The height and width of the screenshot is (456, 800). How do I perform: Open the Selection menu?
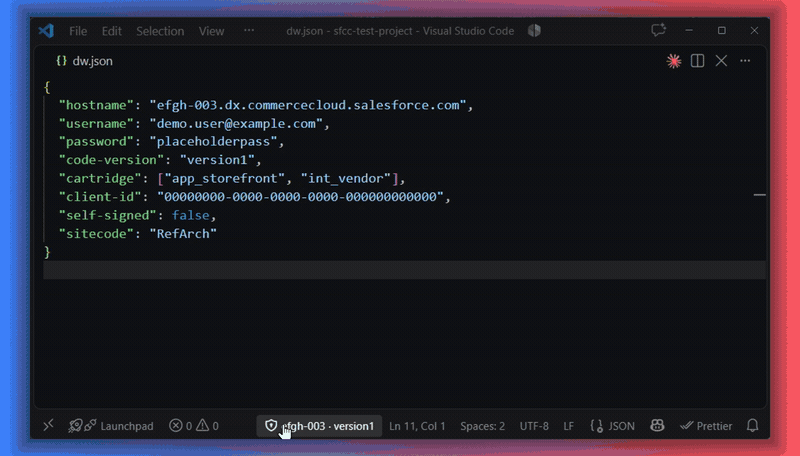pos(160,31)
